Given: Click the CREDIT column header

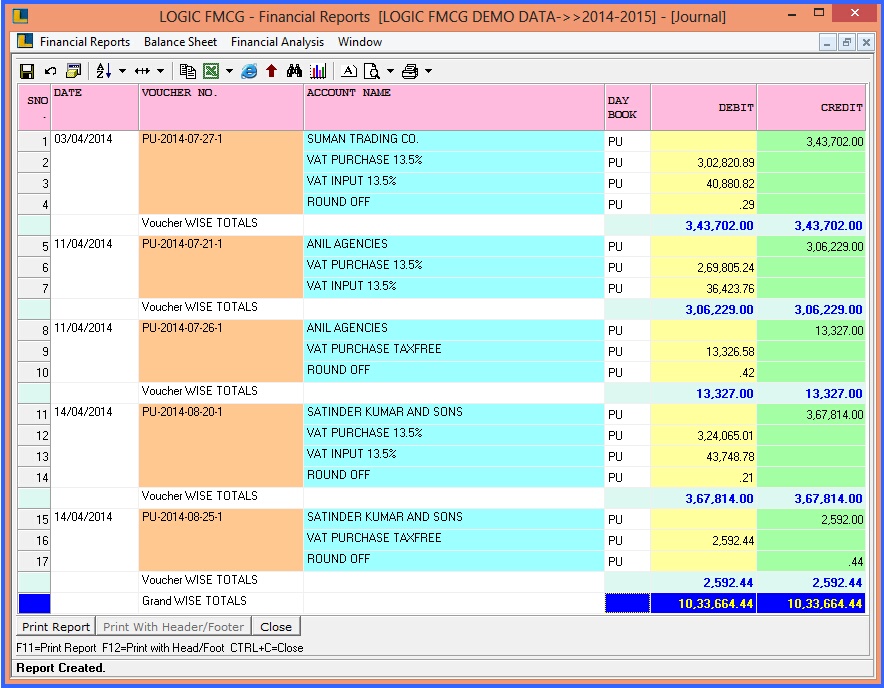Looking at the screenshot, I should (x=811, y=107).
